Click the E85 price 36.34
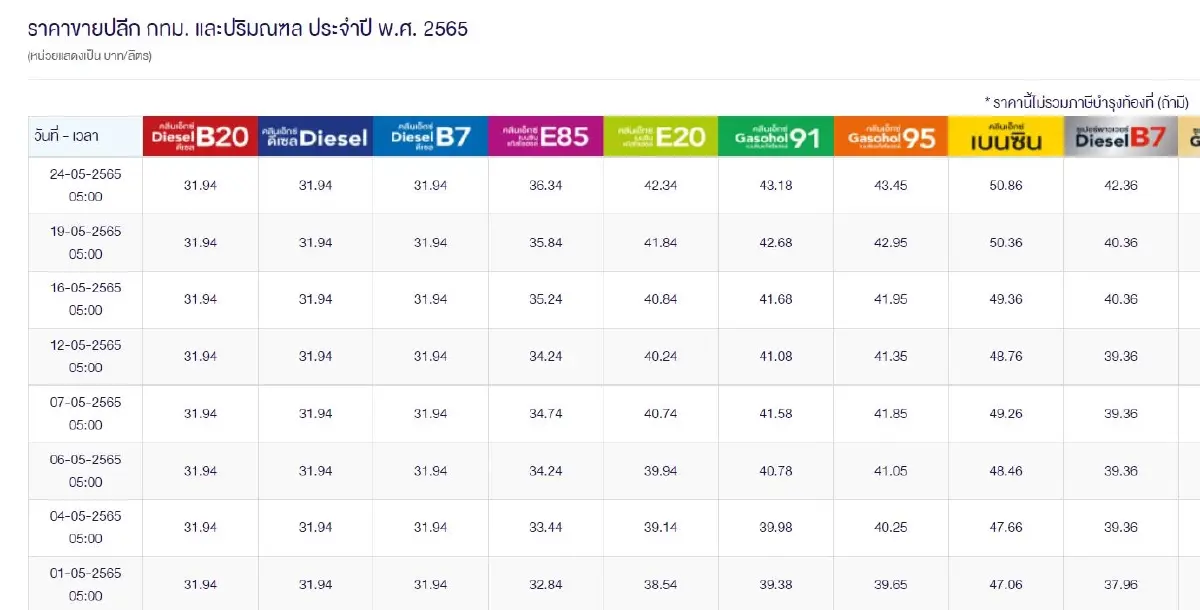The width and height of the screenshot is (1200, 610). click(546, 185)
